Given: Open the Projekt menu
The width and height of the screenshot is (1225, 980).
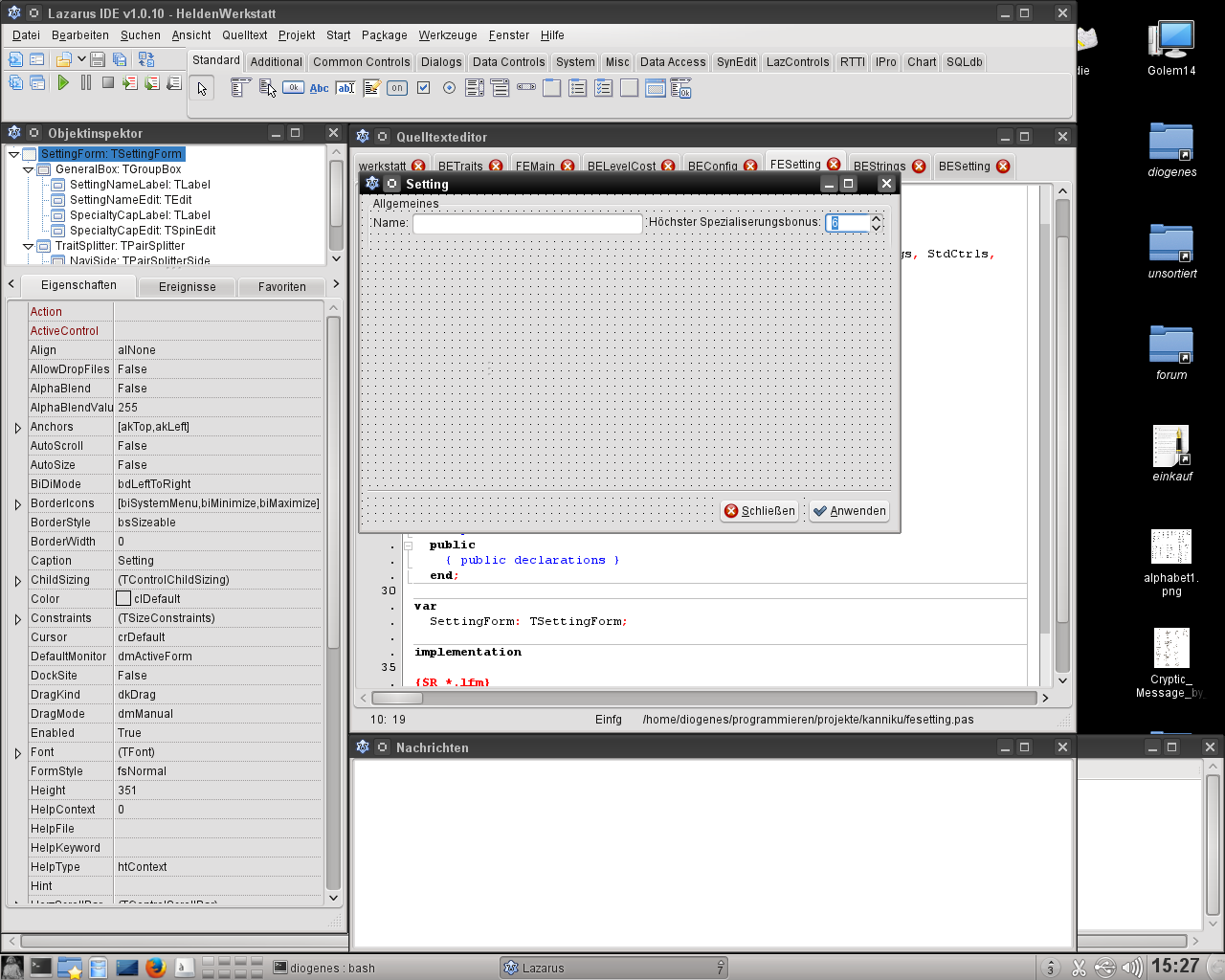Looking at the screenshot, I should [296, 35].
